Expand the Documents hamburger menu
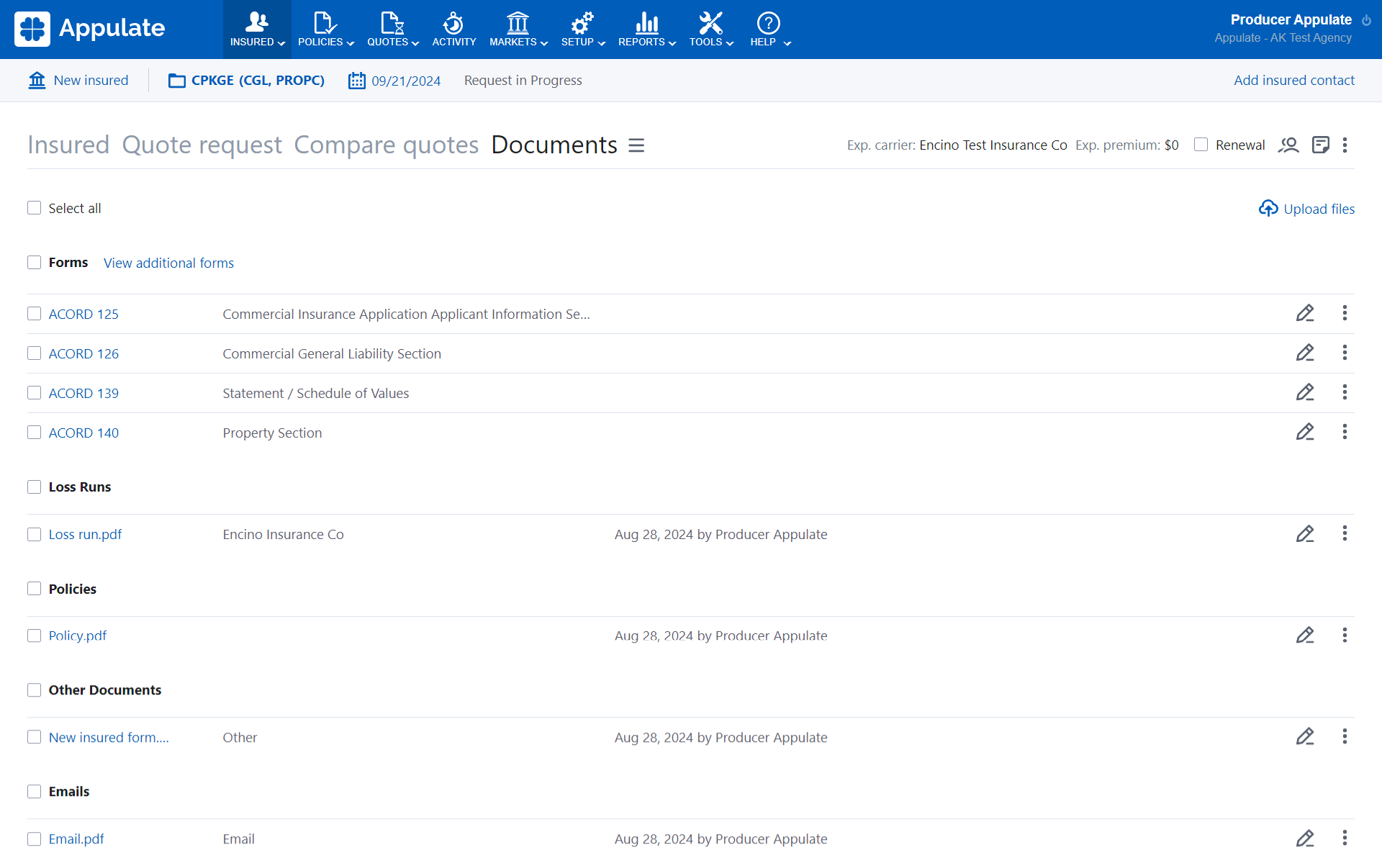Image resolution: width=1382 pixels, height=868 pixels. click(636, 145)
